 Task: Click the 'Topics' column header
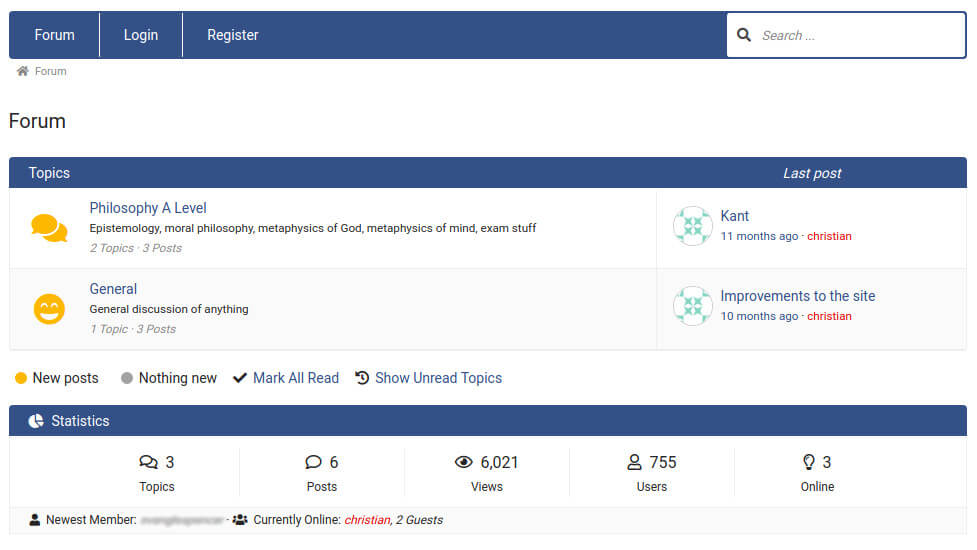click(49, 173)
